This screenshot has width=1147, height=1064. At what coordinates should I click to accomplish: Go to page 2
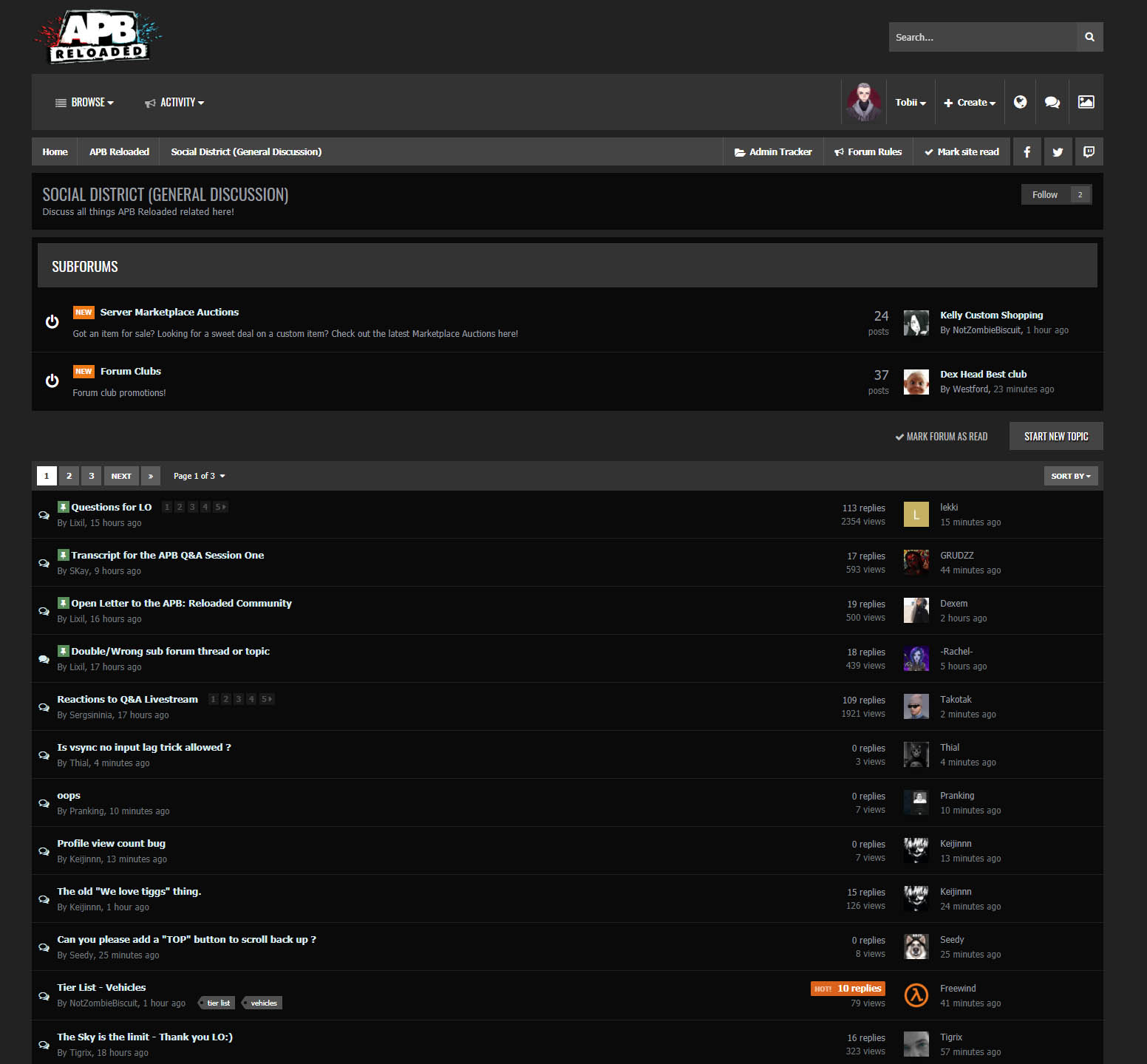[69, 476]
